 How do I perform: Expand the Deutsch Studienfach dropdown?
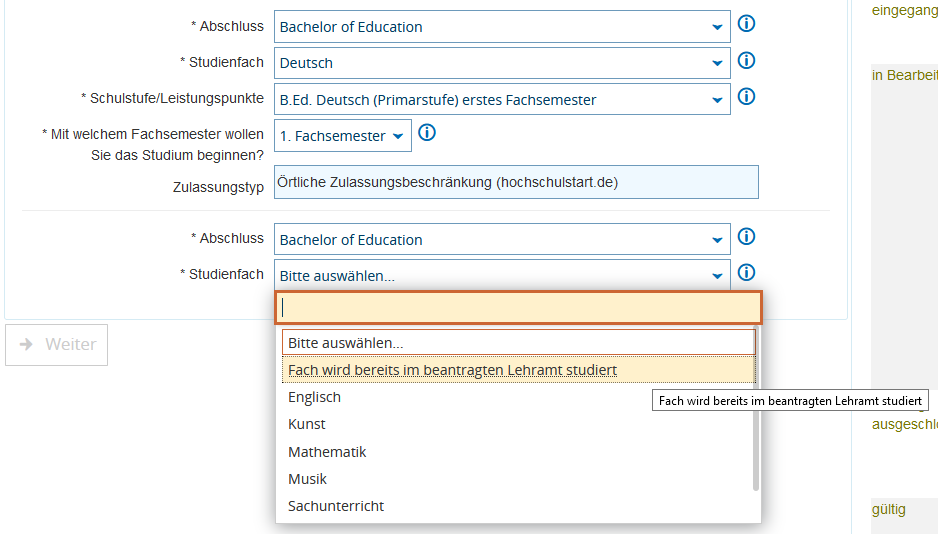502,63
